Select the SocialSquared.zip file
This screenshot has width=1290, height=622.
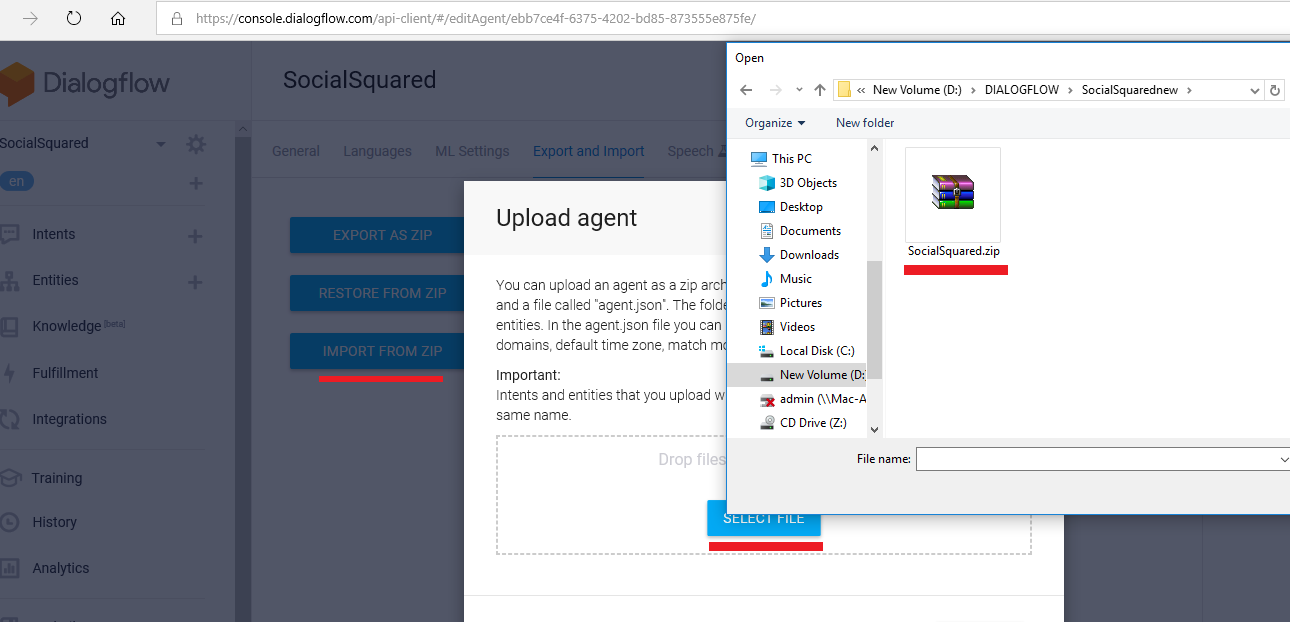coord(953,202)
